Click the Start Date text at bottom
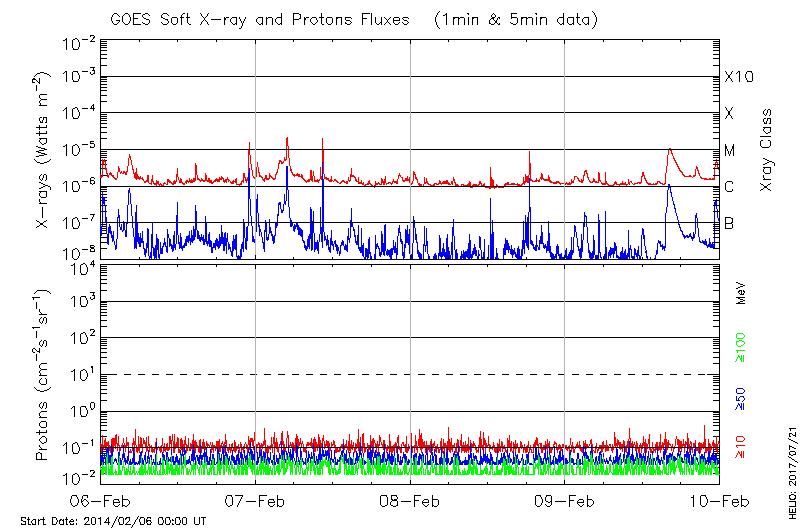 click(113, 521)
